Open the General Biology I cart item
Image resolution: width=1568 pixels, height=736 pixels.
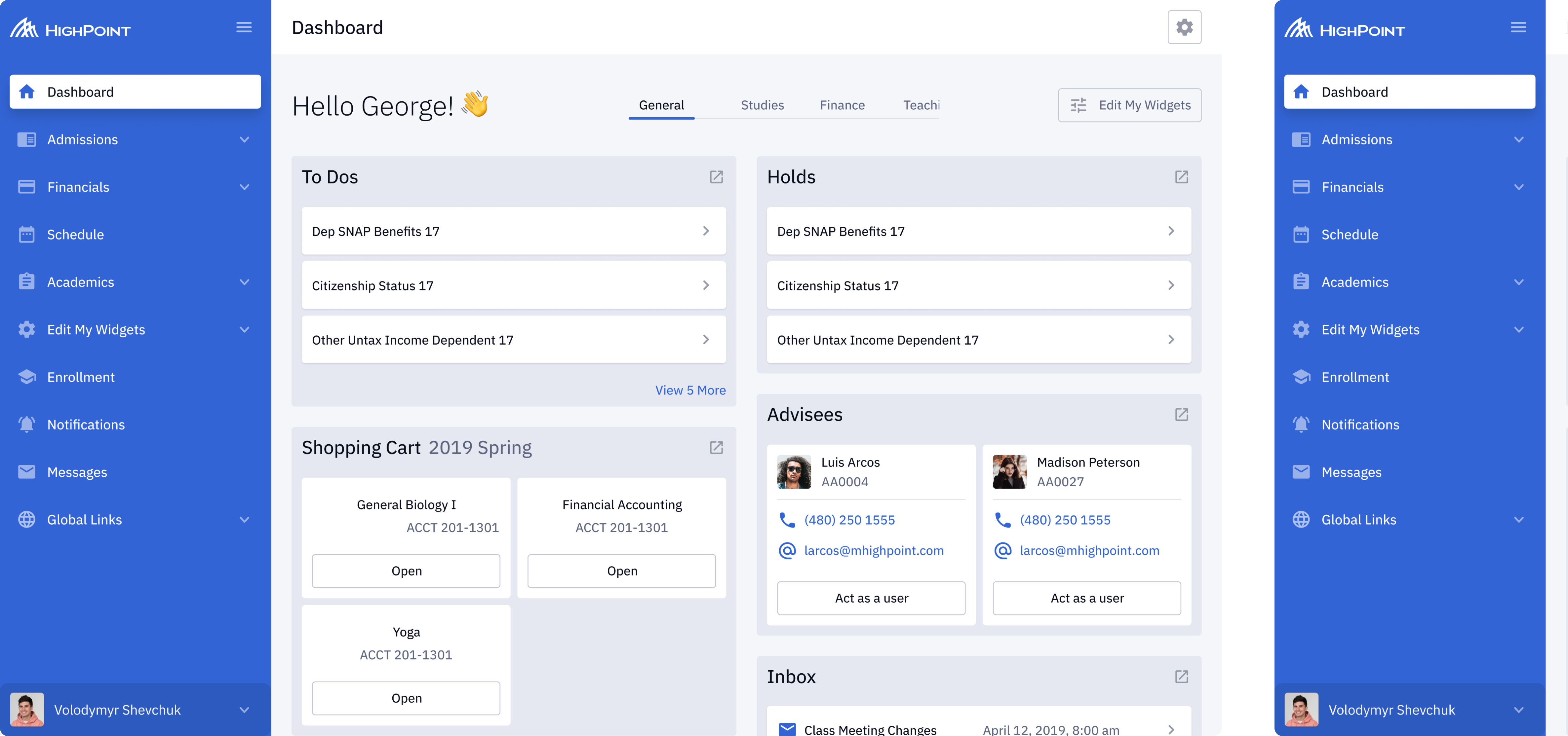point(406,570)
